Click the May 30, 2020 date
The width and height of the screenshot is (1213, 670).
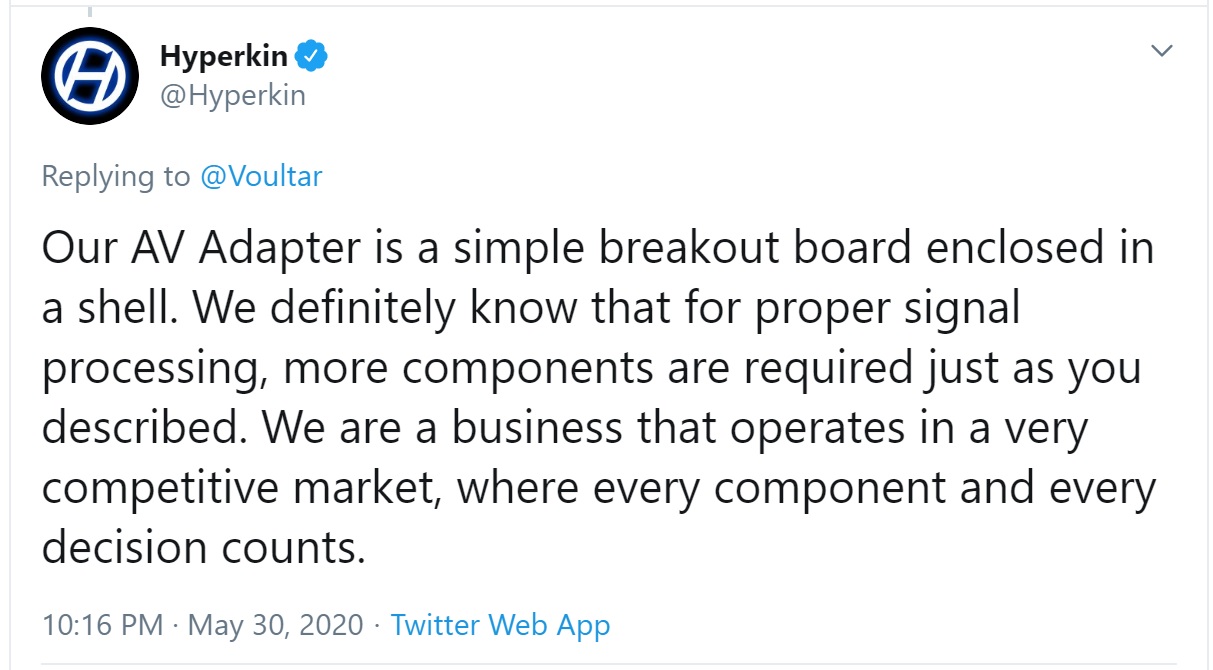[275, 626]
